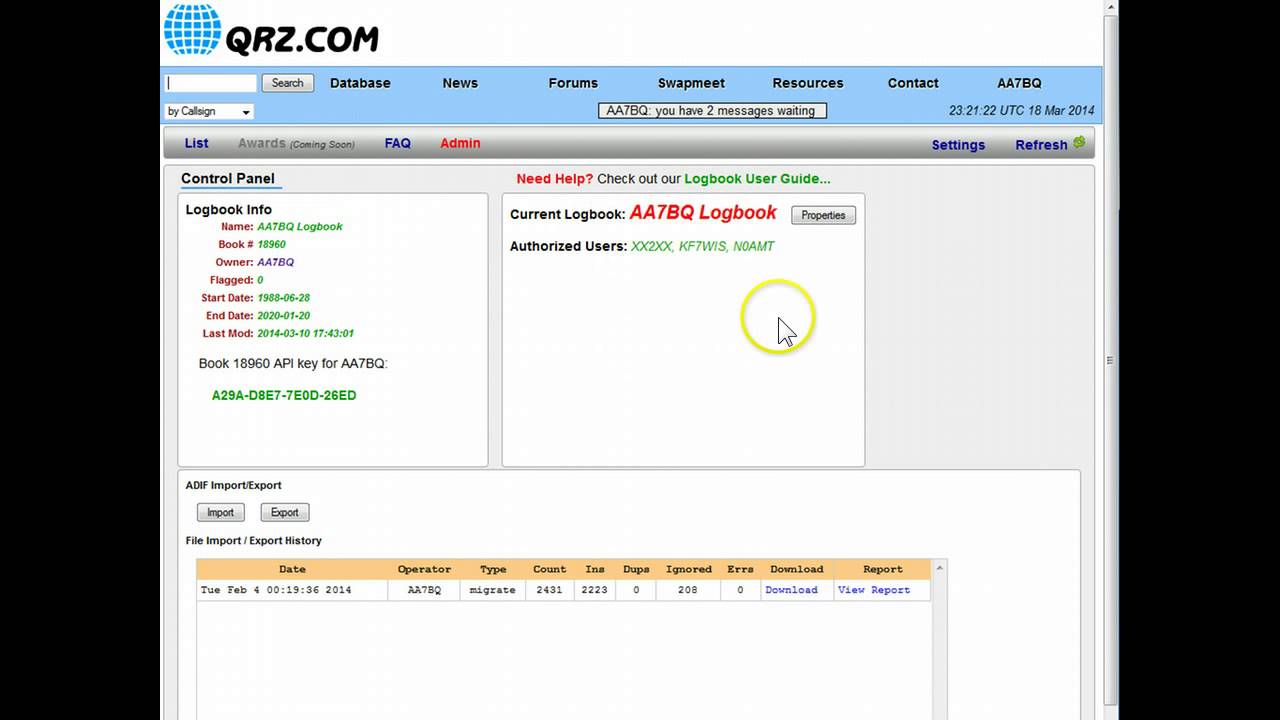Click the UTC clock '23:21:22 UTC 18 Mar 2014'

point(1021,111)
